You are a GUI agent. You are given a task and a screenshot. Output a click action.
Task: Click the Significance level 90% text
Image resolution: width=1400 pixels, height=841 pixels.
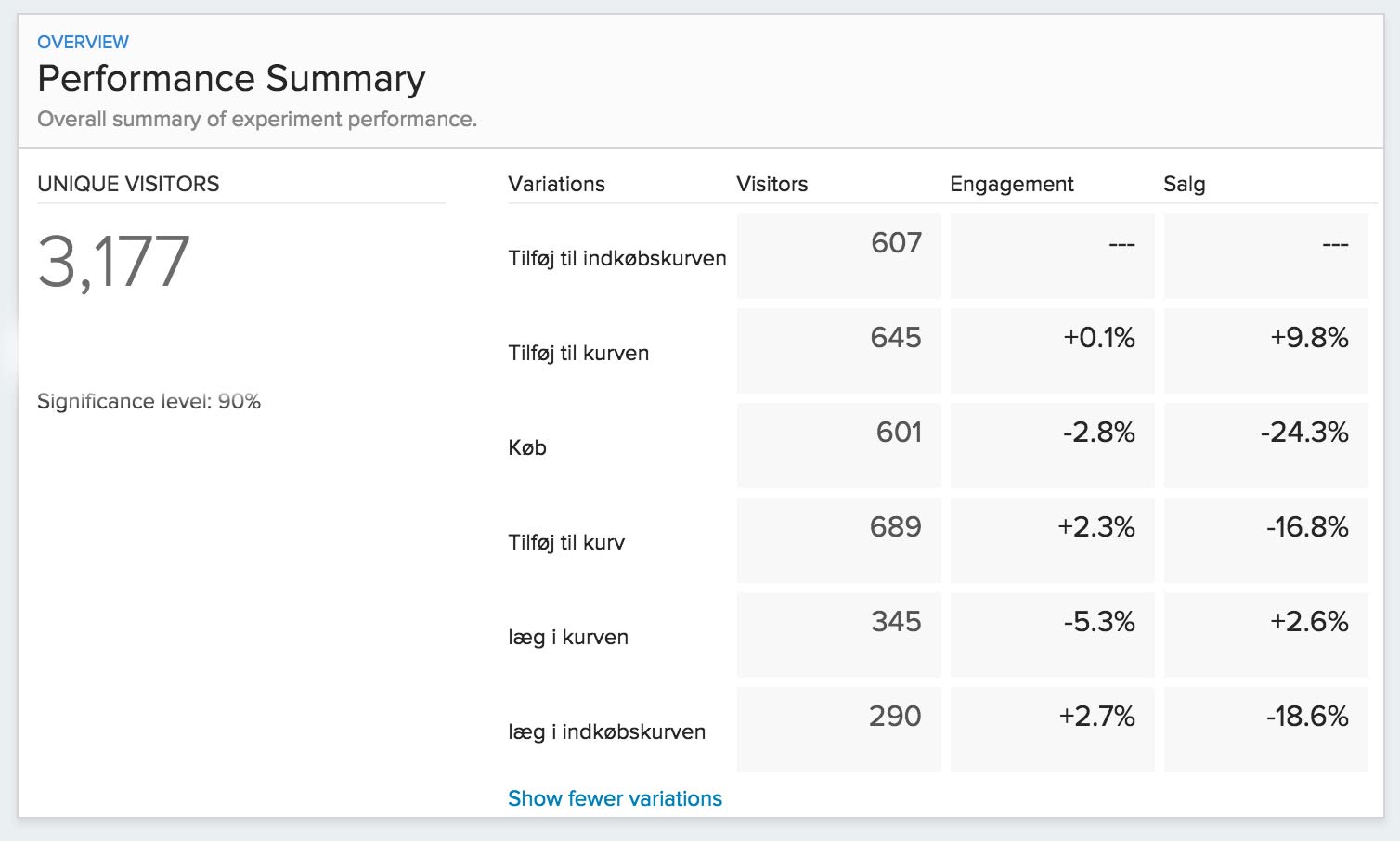(x=149, y=401)
